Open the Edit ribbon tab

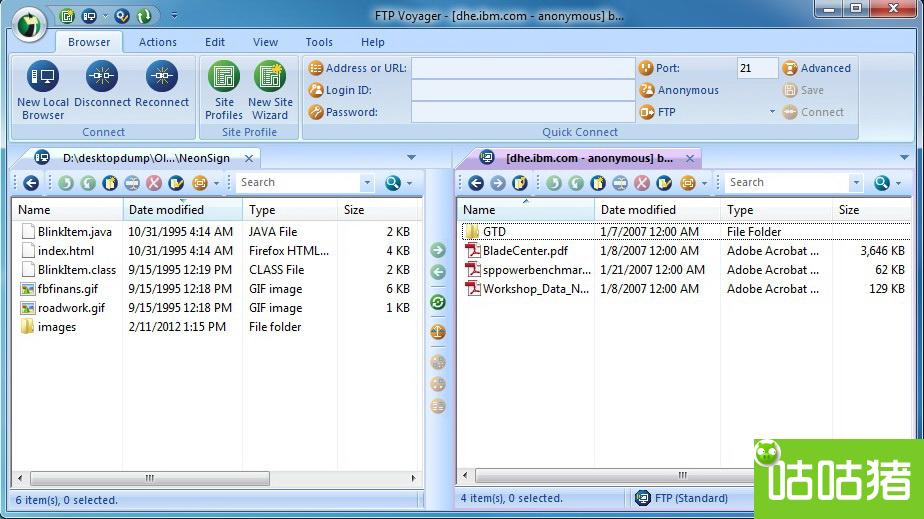[215, 42]
